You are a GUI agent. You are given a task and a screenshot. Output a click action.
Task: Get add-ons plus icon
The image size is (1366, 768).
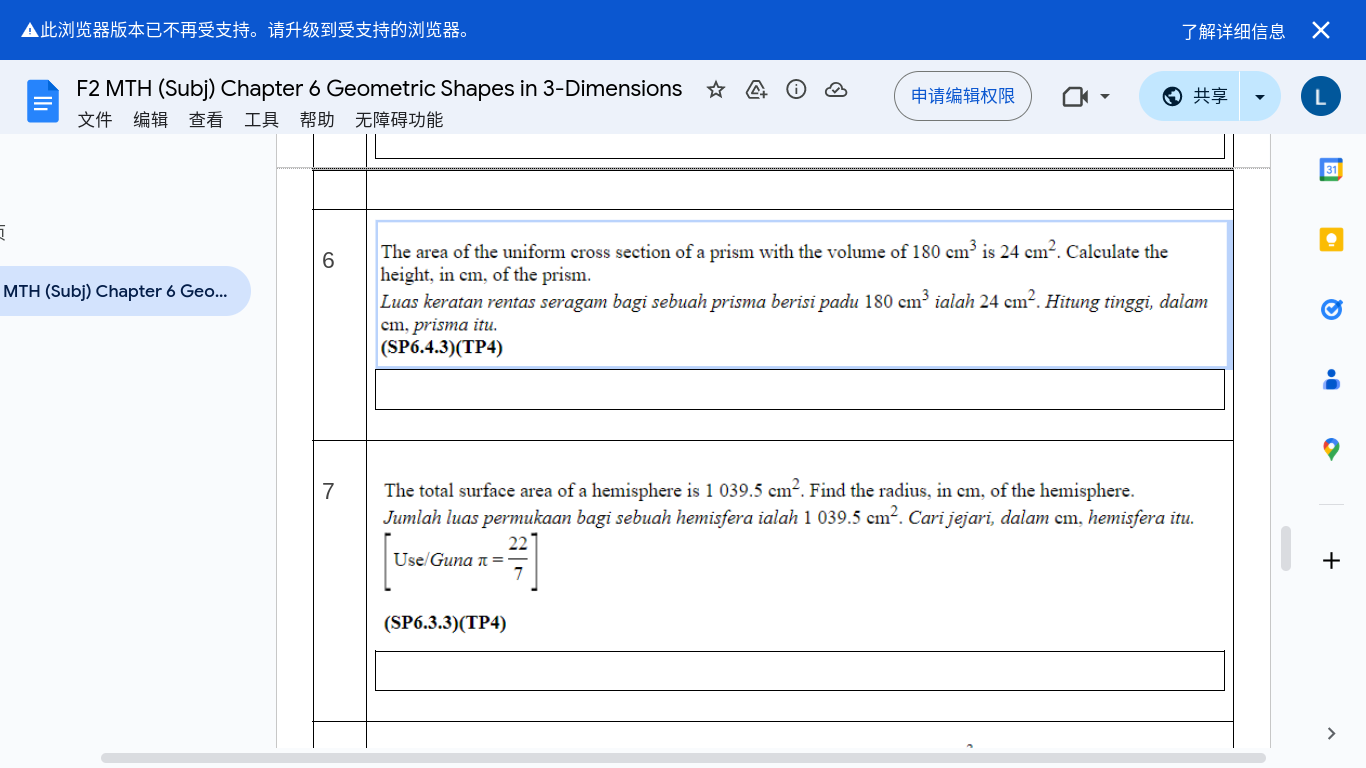(1331, 561)
